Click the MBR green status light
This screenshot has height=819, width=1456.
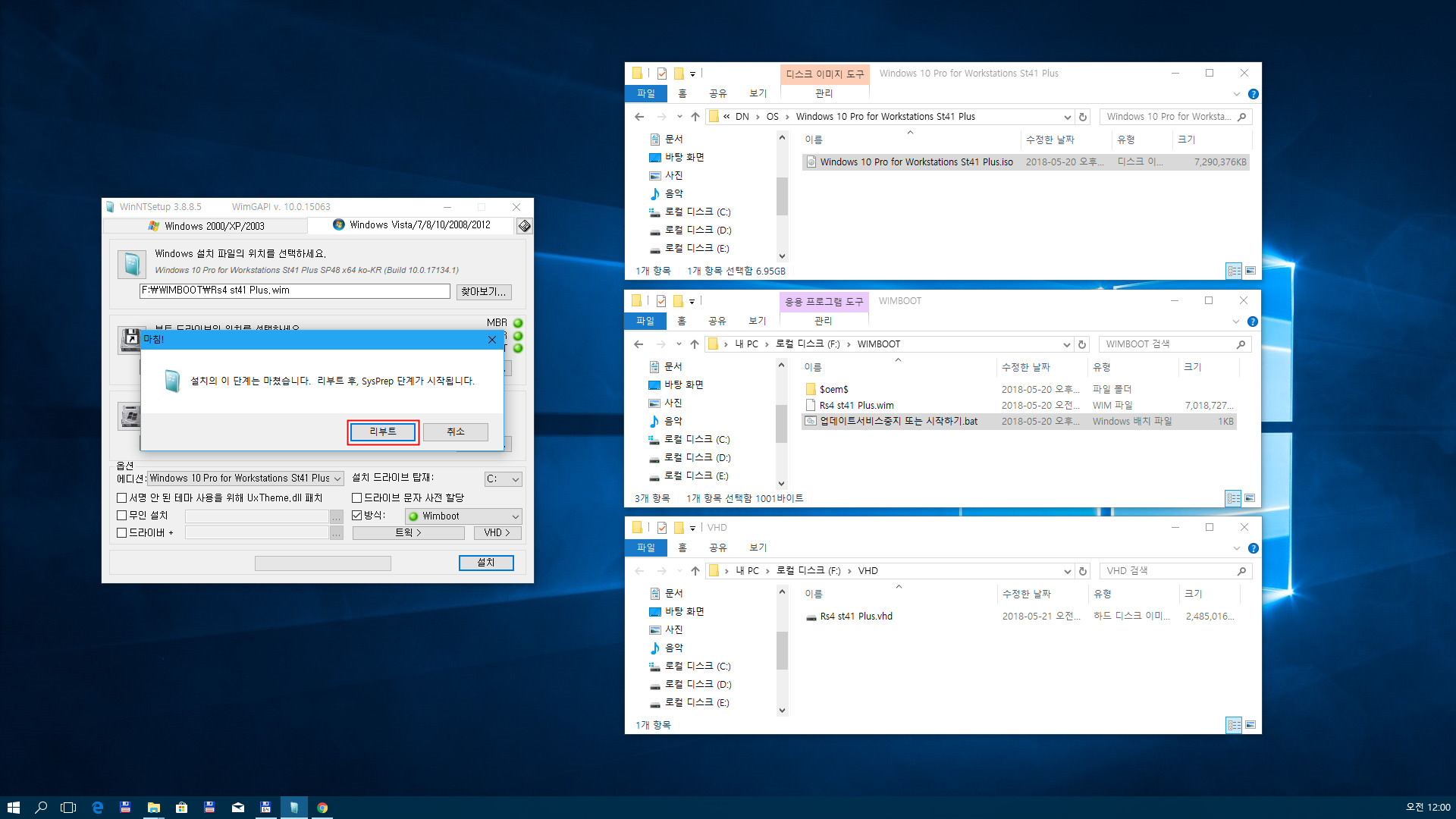pyautogui.click(x=518, y=323)
